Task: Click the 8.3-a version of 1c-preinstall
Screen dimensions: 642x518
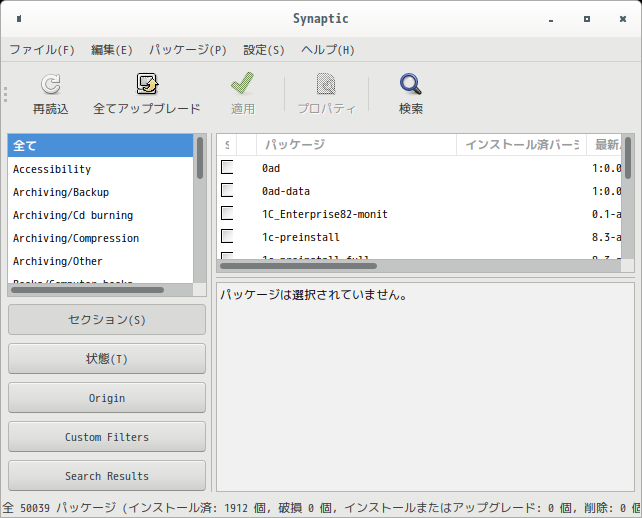Action: pos(607,237)
